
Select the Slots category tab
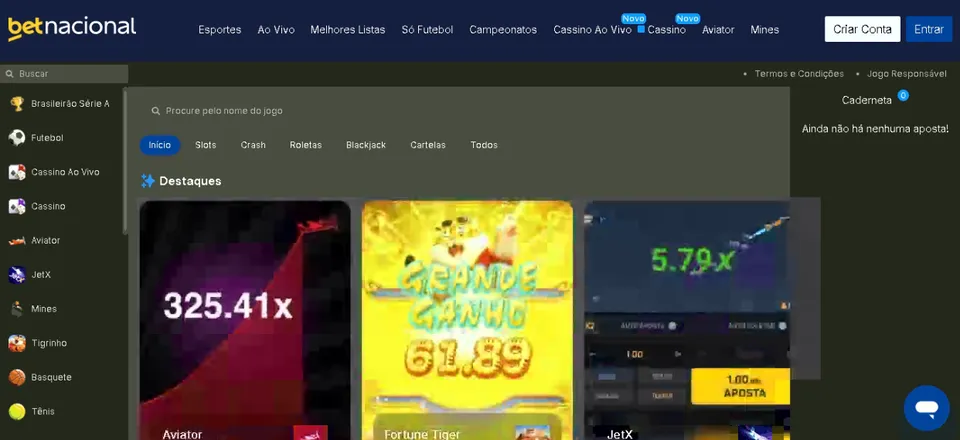[206, 145]
